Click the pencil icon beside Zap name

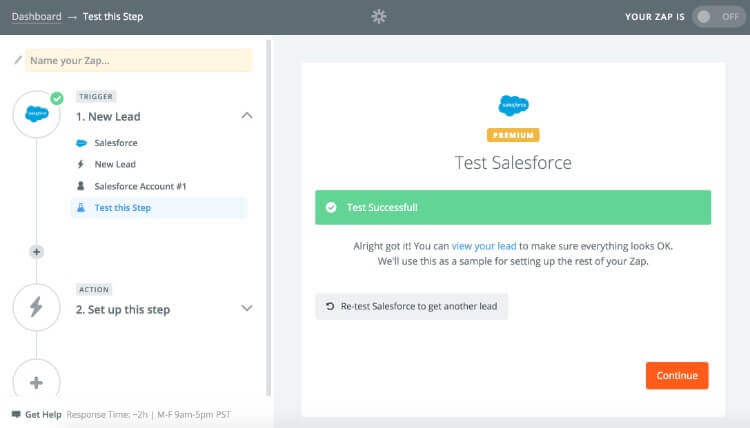click(x=18, y=60)
